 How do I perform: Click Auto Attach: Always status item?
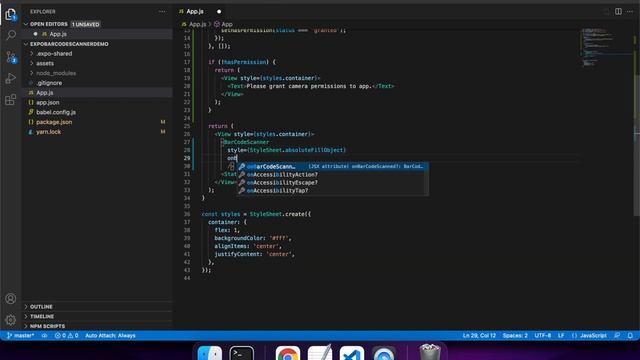tap(110, 336)
